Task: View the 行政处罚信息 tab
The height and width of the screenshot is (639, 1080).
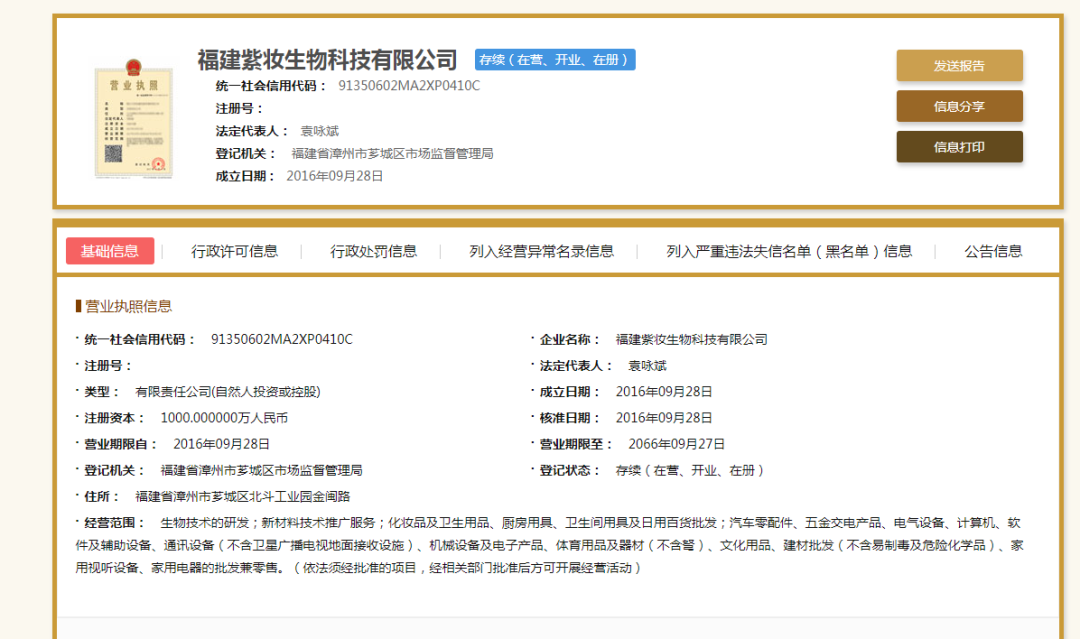Action: click(x=374, y=251)
